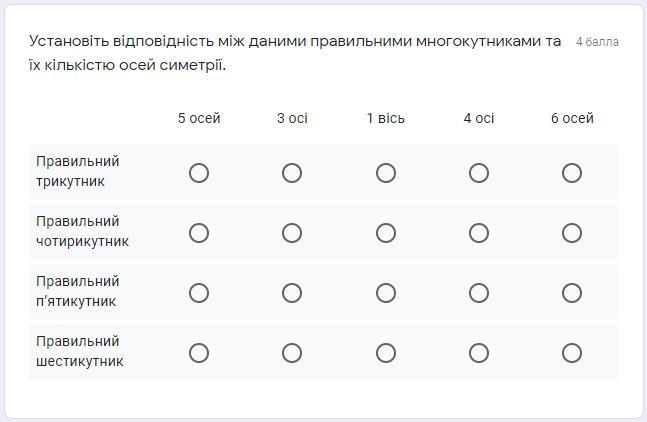Click 1 вісь for Правильний шестикутник
The width and height of the screenshot is (647, 422).
(x=386, y=353)
